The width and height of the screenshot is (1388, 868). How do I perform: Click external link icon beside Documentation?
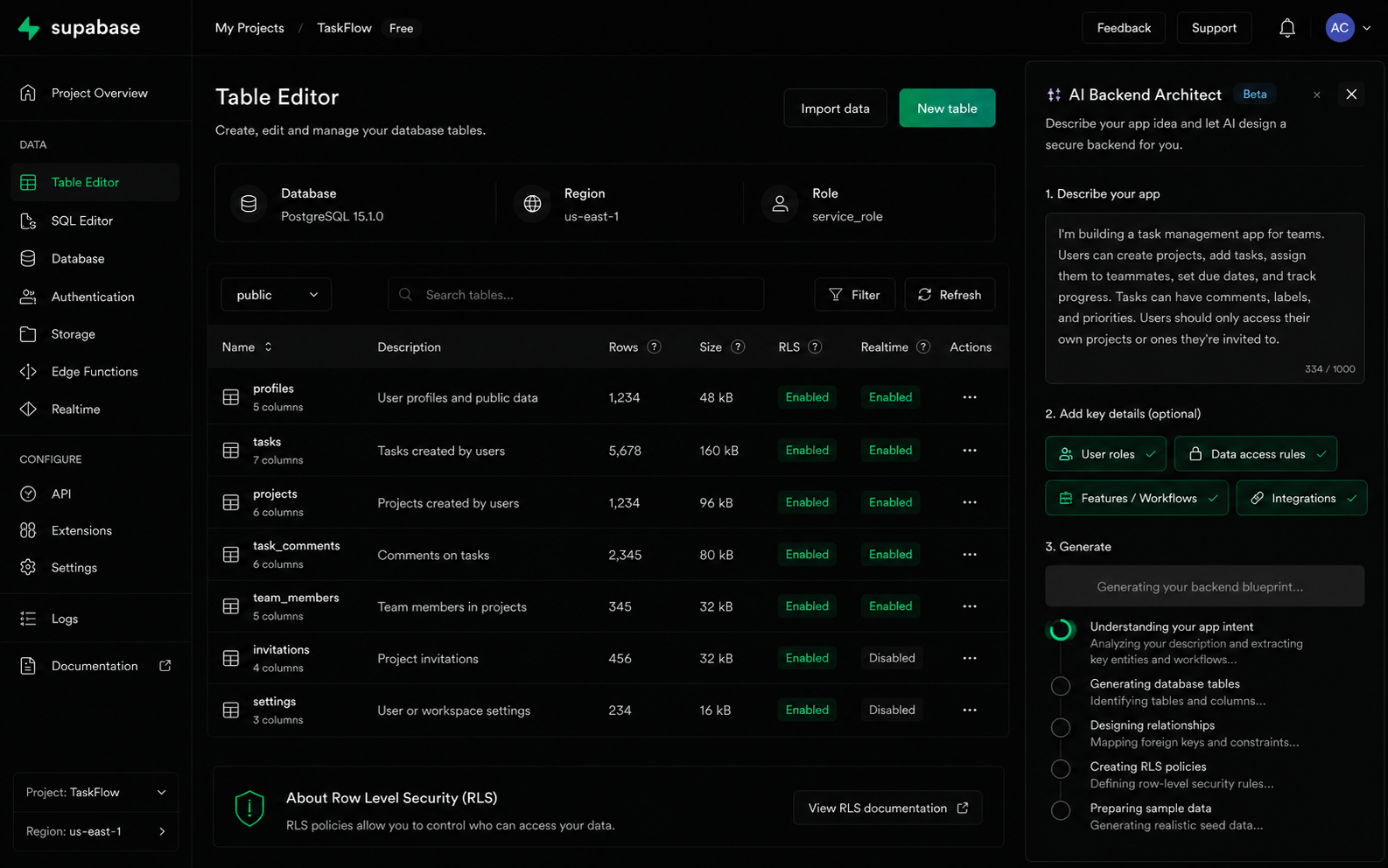point(165,666)
